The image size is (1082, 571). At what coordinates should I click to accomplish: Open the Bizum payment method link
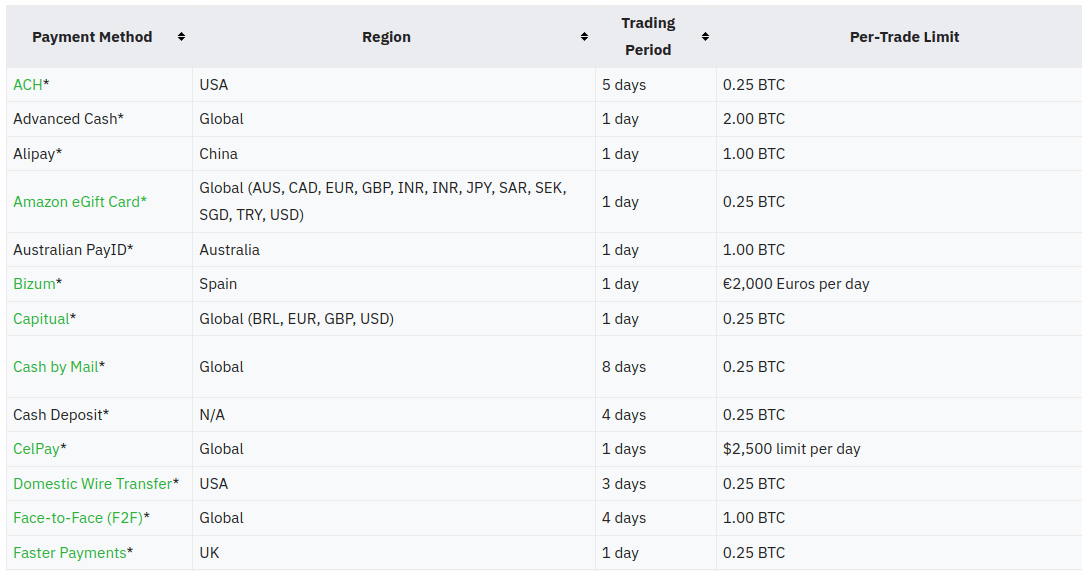[34, 284]
